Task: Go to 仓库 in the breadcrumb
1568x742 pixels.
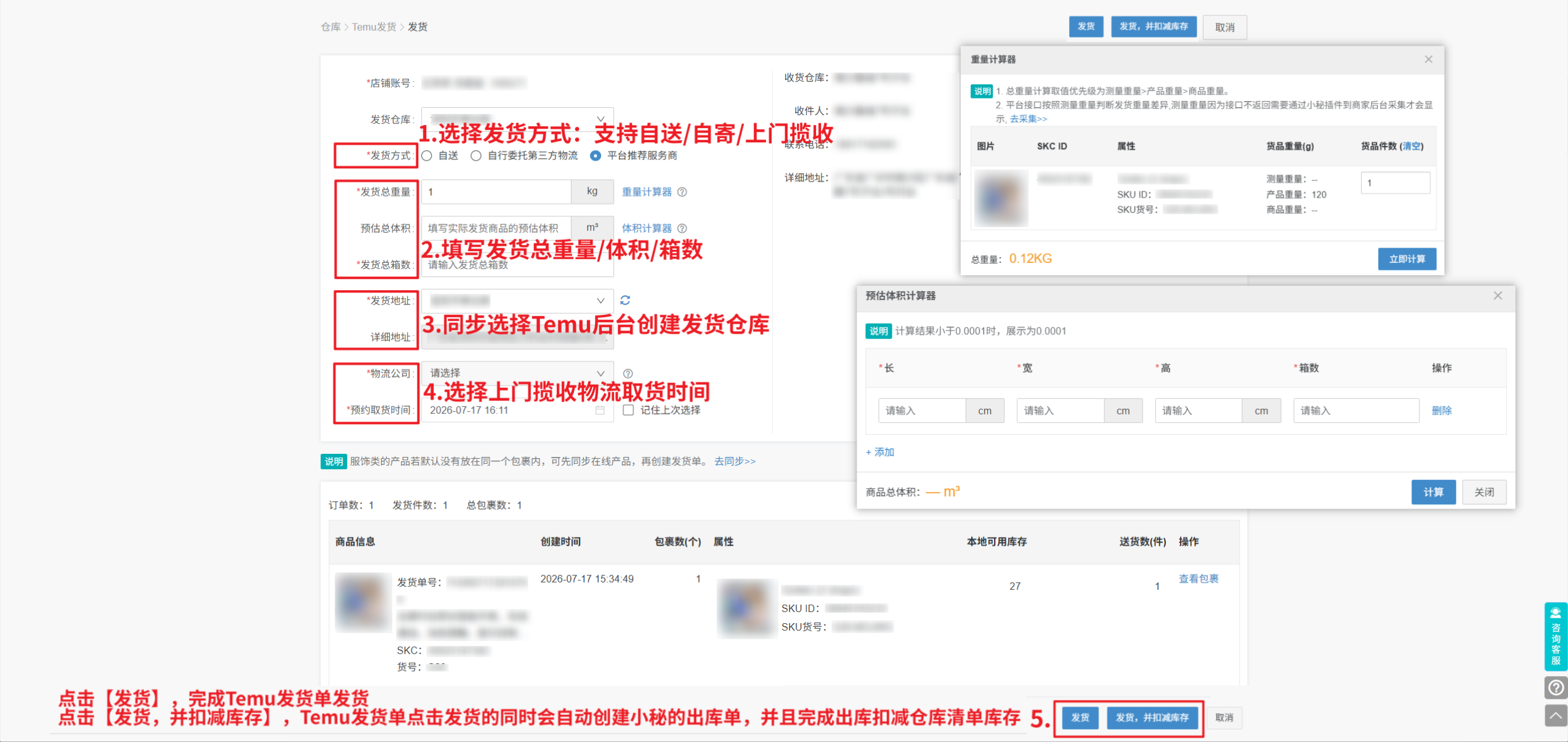Action: pyautogui.click(x=331, y=27)
